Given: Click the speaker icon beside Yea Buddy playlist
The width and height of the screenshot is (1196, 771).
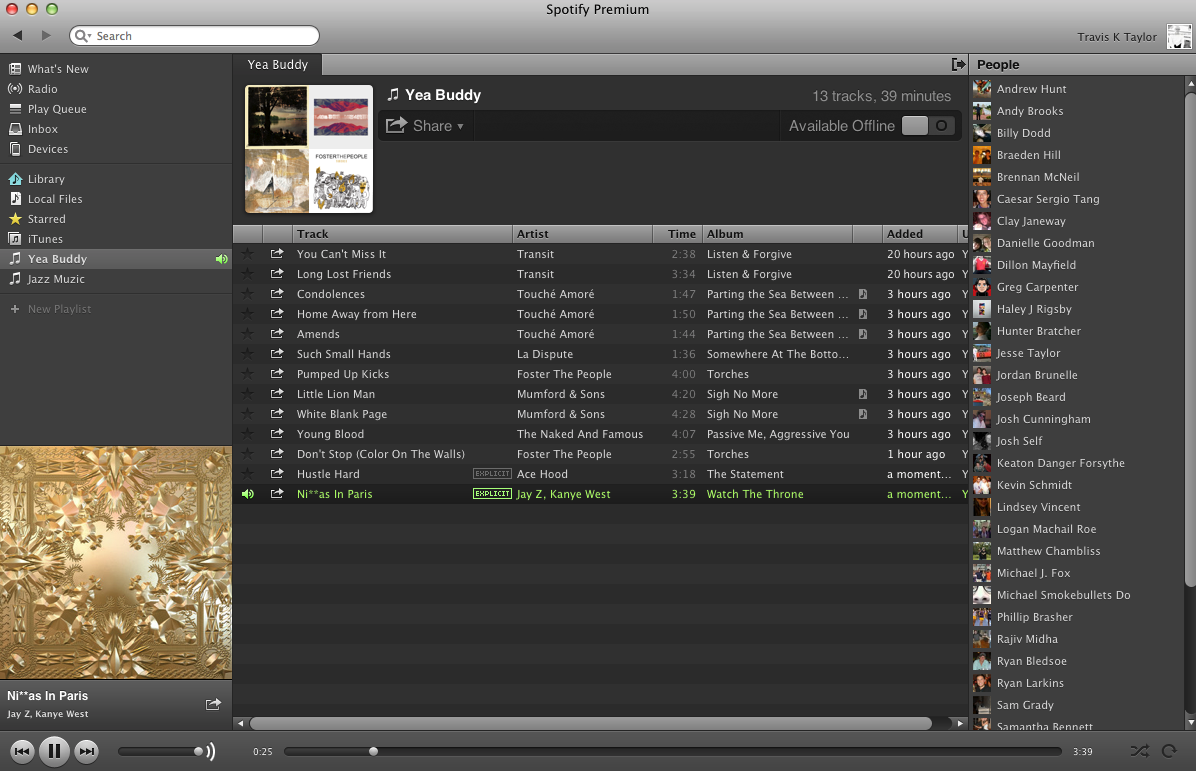Looking at the screenshot, I should (222, 259).
